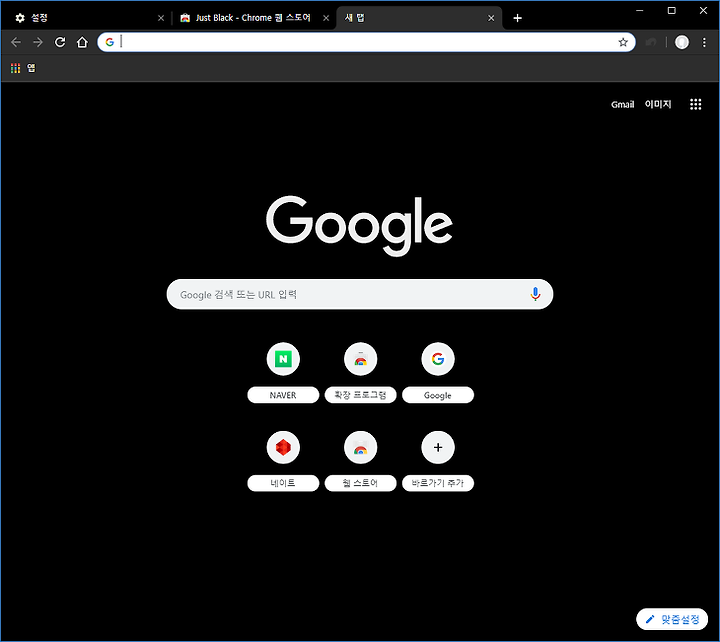Open the NAVER shortcut icon

pyautogui.click(x=283, y=359)
